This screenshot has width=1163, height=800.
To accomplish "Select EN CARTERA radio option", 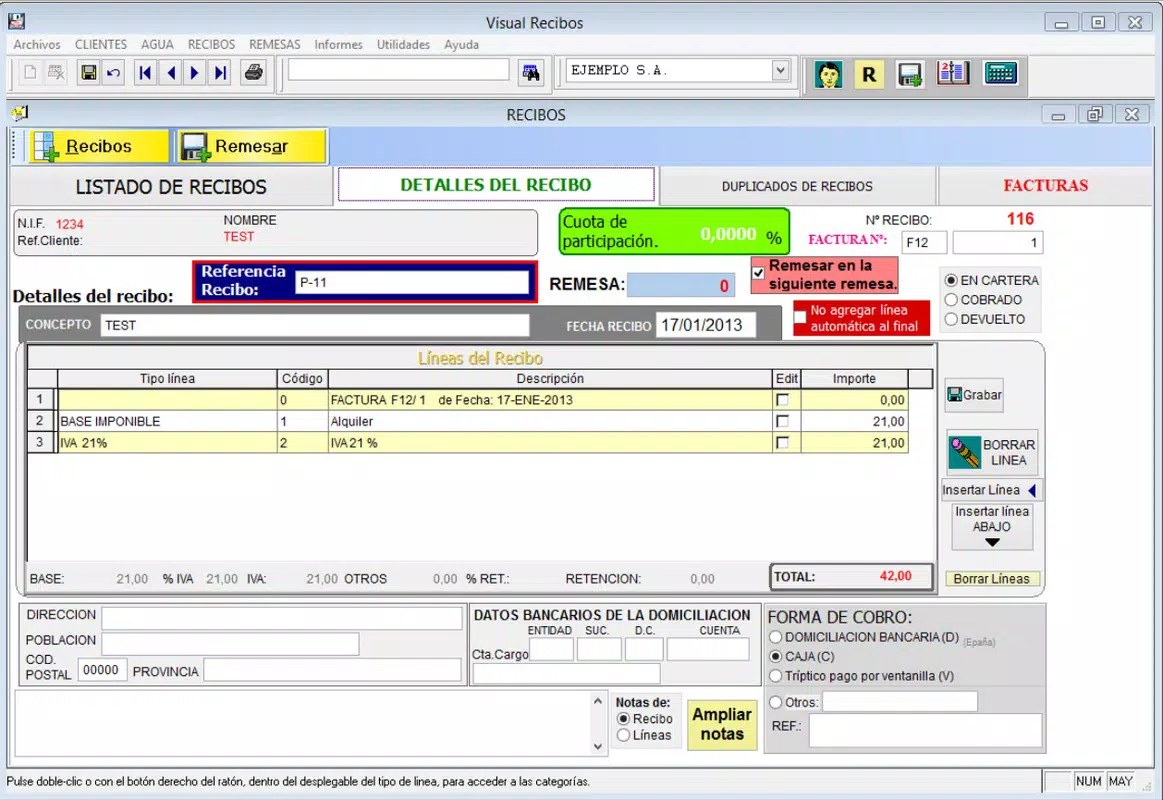I will pyautogui.click(x=951, y=280).
